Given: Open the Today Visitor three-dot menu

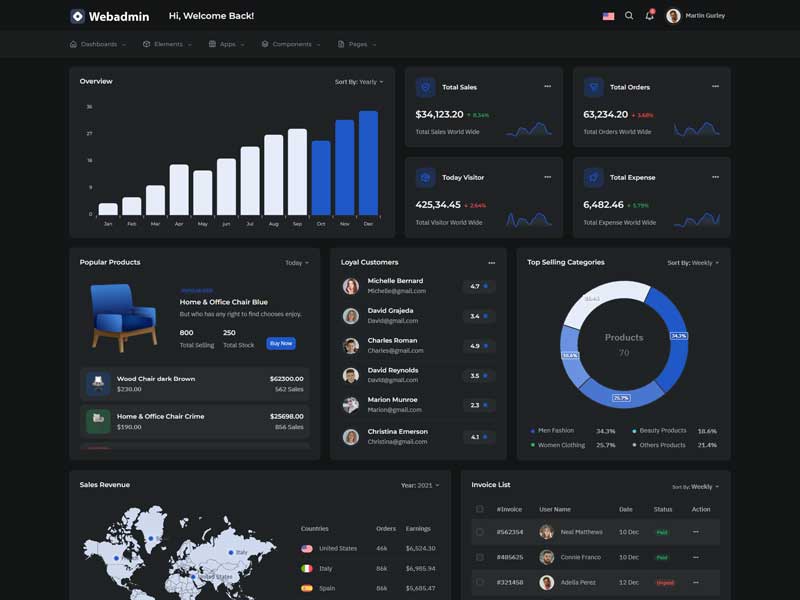Looking at the screenshot, I should [547, 177].
